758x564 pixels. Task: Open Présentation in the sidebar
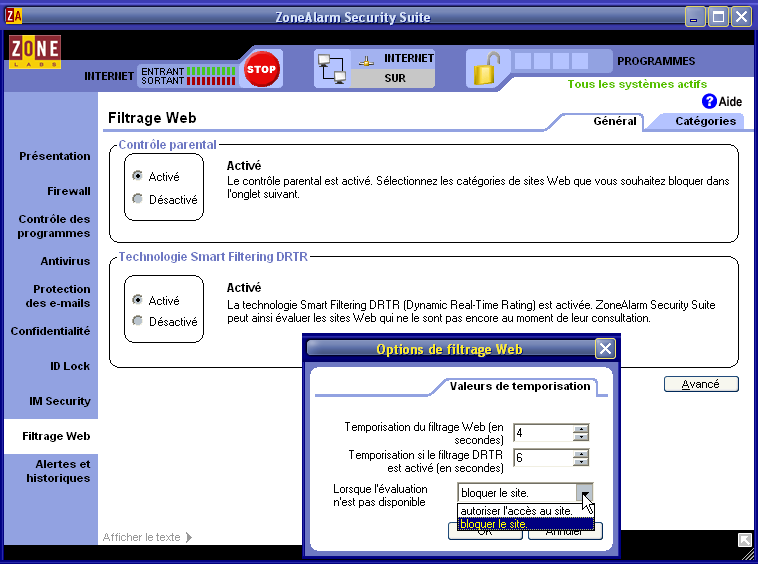[x=55, y=156]
